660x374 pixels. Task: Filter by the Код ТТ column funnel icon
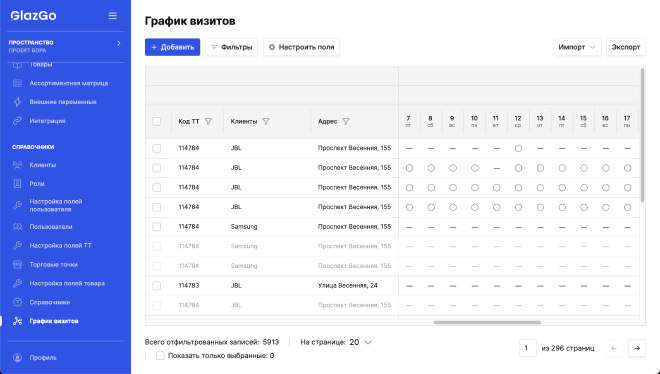(208, 122)
